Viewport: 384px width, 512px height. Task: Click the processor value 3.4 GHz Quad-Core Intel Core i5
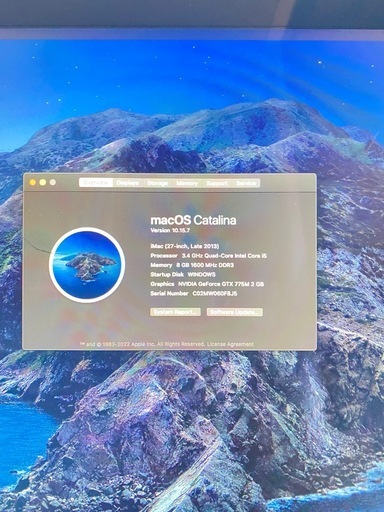point(224,256)
